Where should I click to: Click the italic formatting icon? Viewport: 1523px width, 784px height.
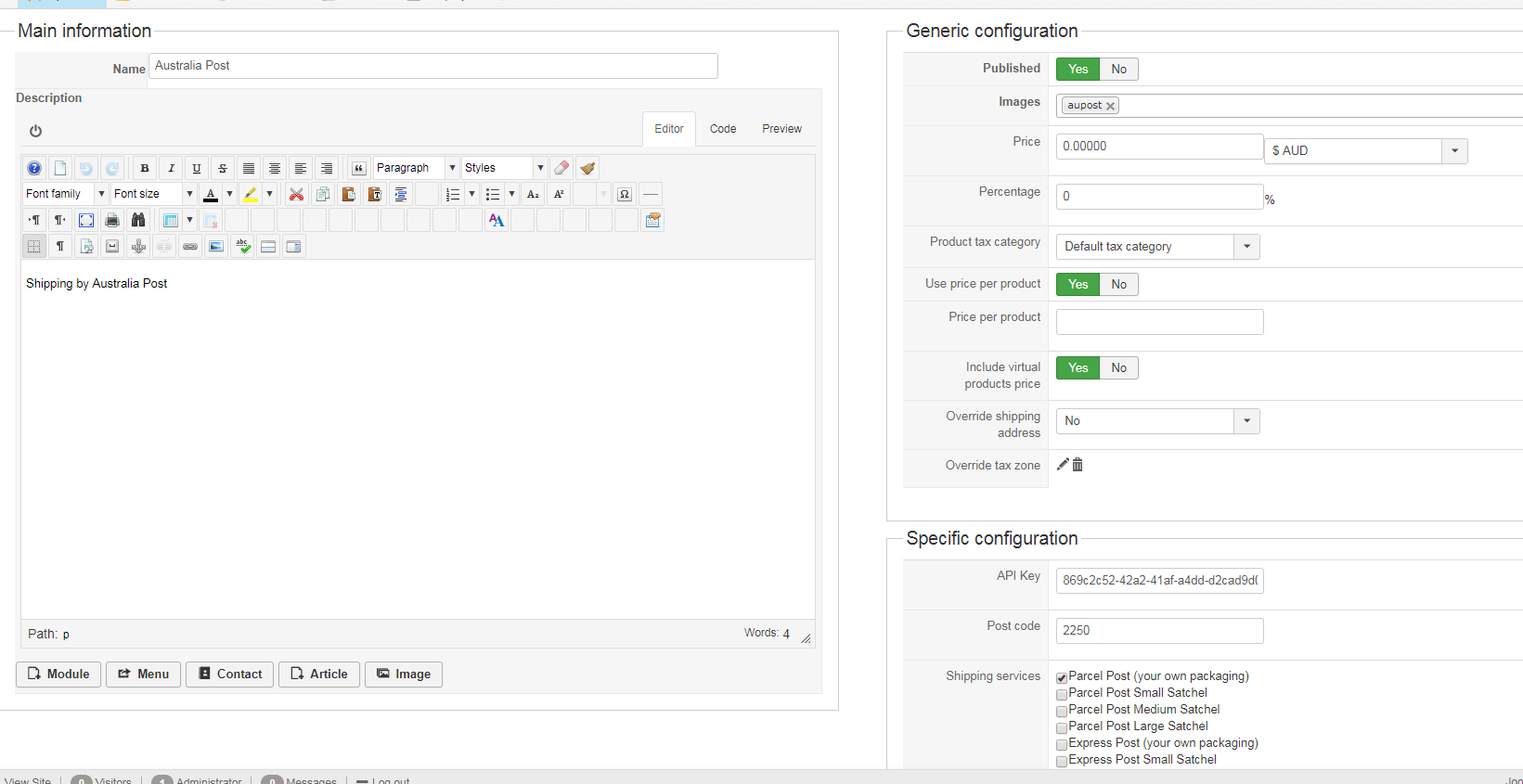pos(171,168)
